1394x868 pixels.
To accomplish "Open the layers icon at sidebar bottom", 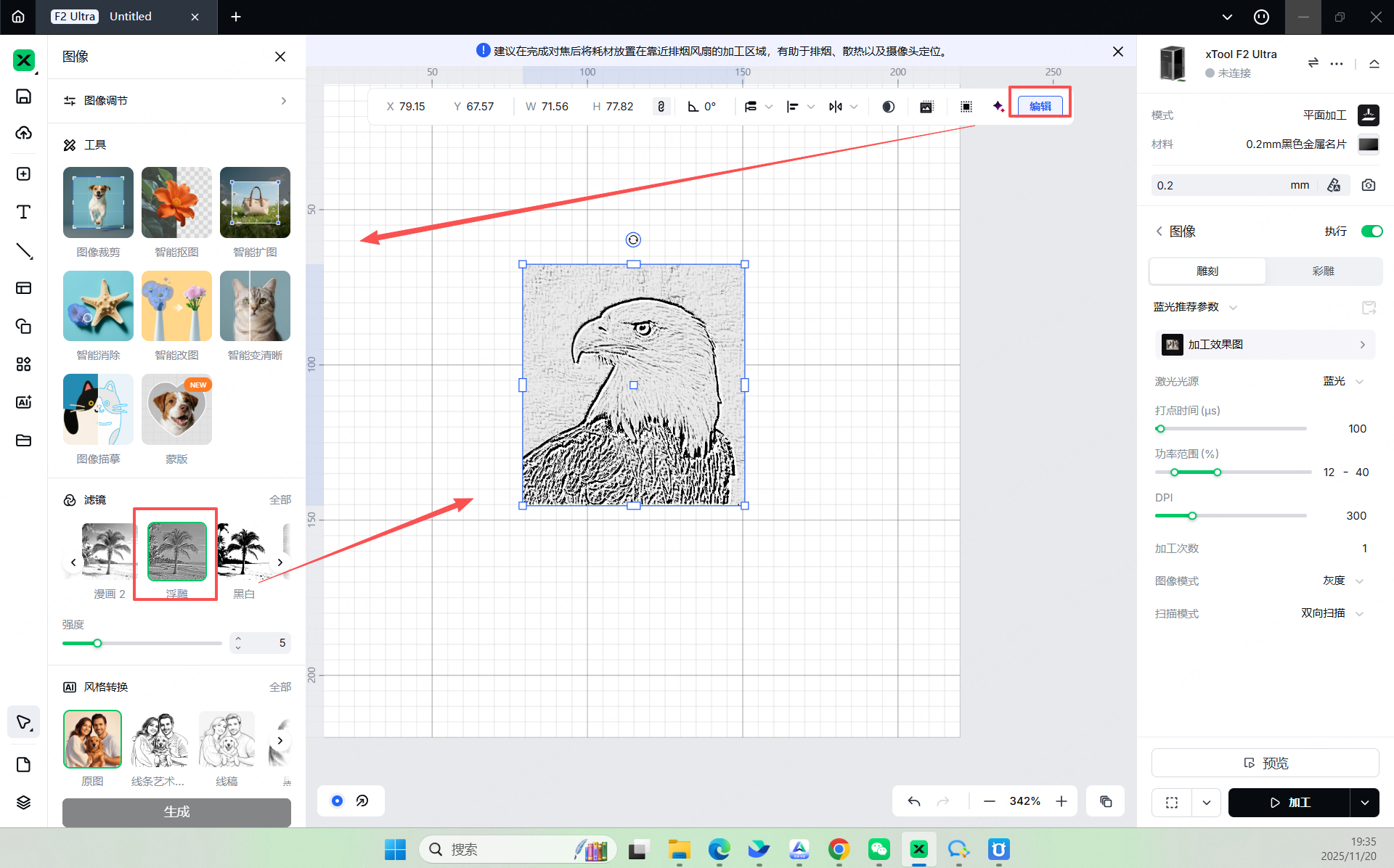I will click(x=23, y=802).
